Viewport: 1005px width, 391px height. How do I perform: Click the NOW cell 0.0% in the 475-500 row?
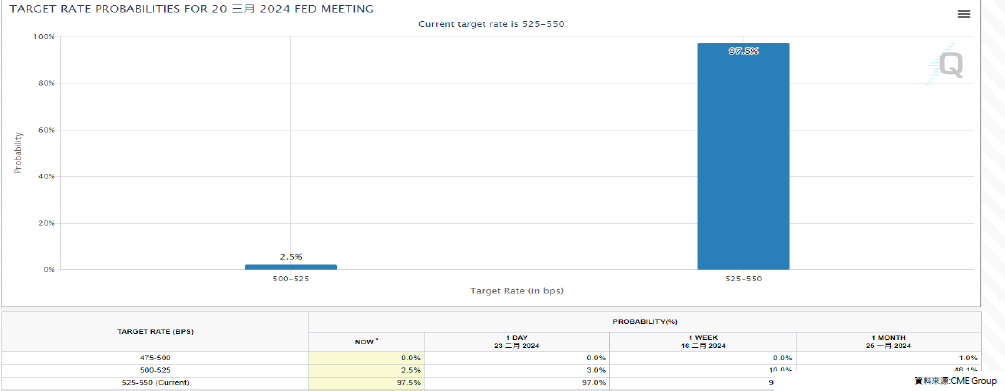(x=367, y=358)
